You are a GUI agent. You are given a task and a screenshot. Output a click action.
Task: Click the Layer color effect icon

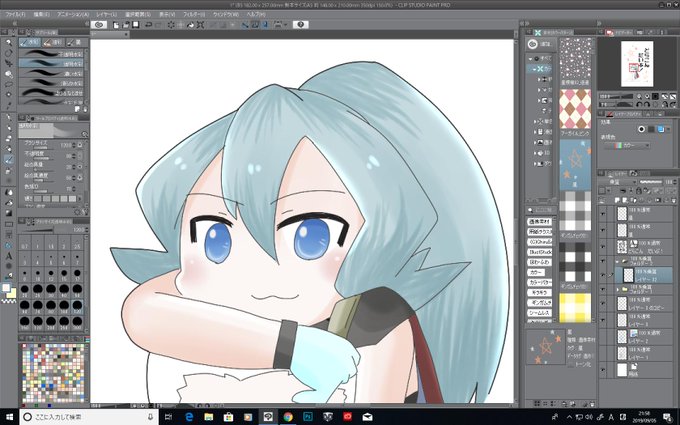660,129
